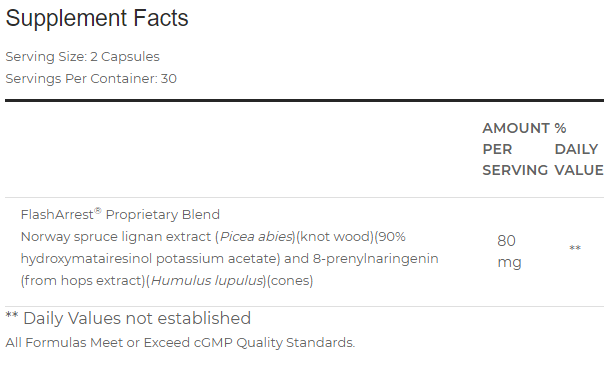Click the Servings Per Container: 30 line
Viewport: 616px width, 370px height.
coord(91,79)
